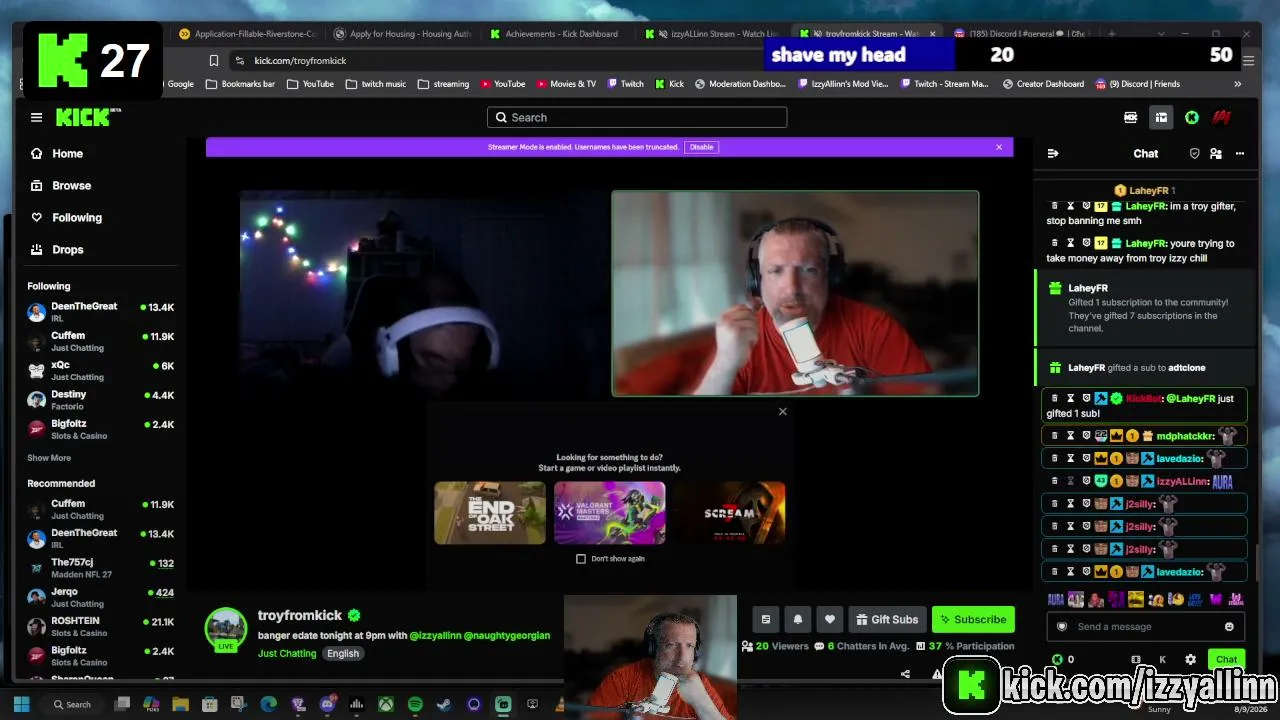Screen dimensions: 1280x720
Task: Open the chat three-dot options menu
Action: (1240, 154)
